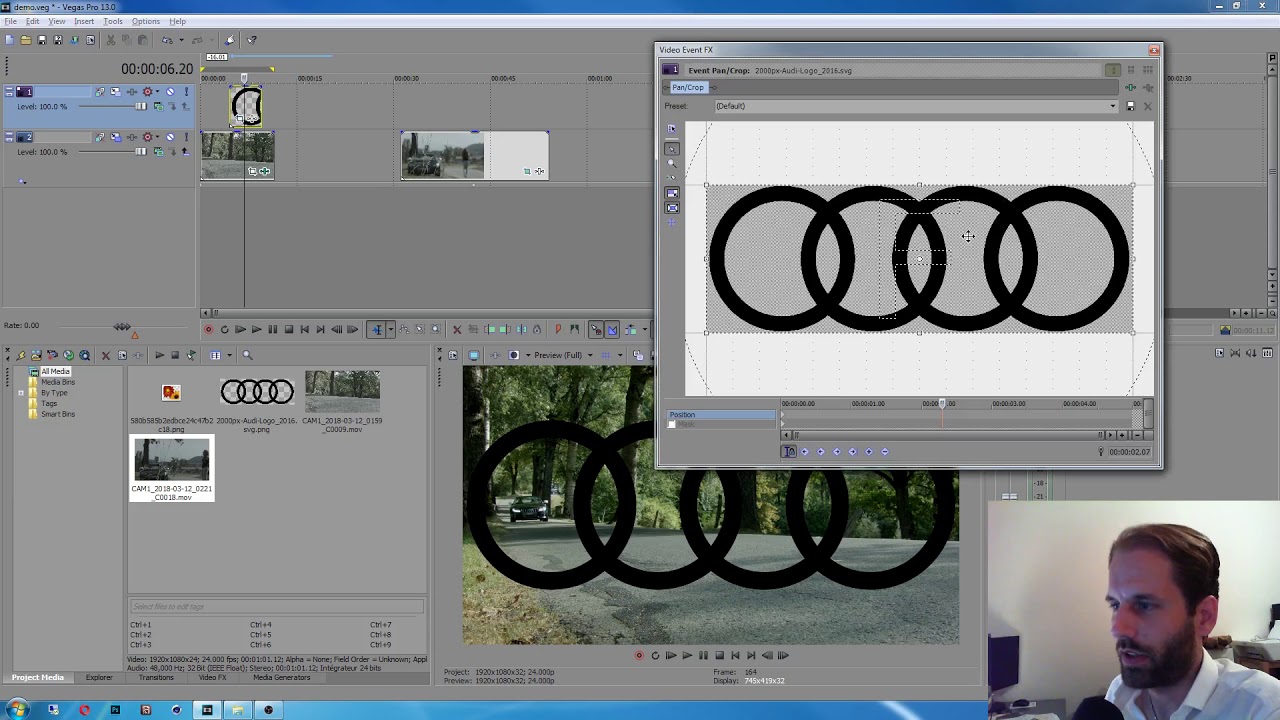Open the Insert menu
1280x720 pixels.
pos(84,21)
